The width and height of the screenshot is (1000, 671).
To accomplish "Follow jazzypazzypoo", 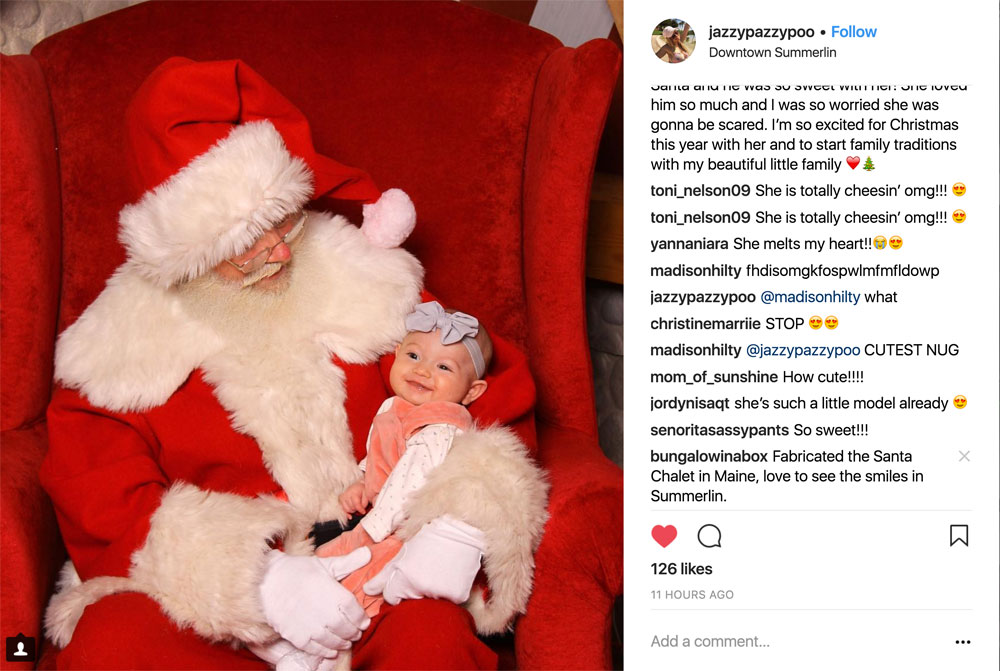I will point(853,32).
